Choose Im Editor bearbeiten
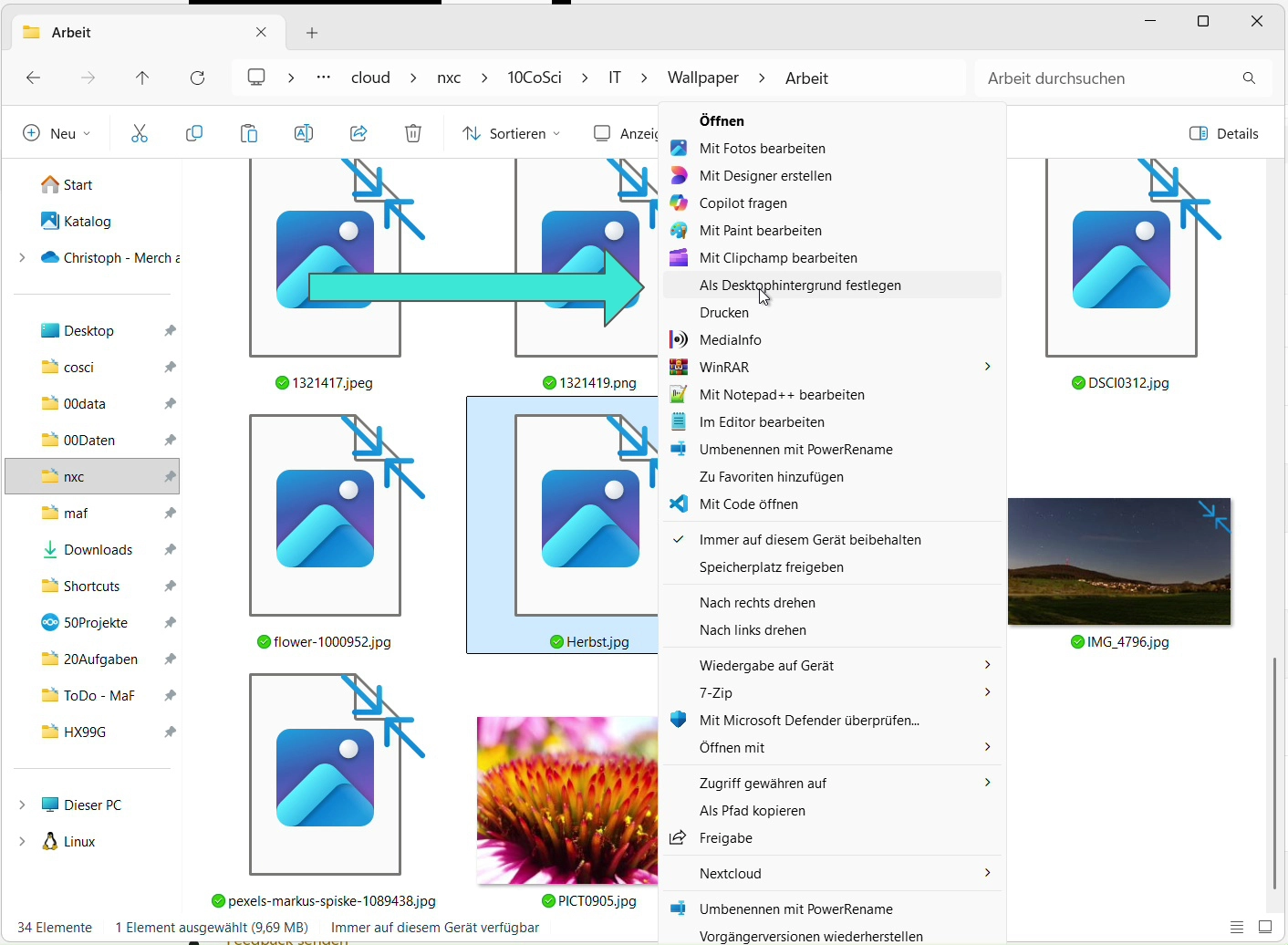Screen dimensions: 1288x945 (832, 421)
